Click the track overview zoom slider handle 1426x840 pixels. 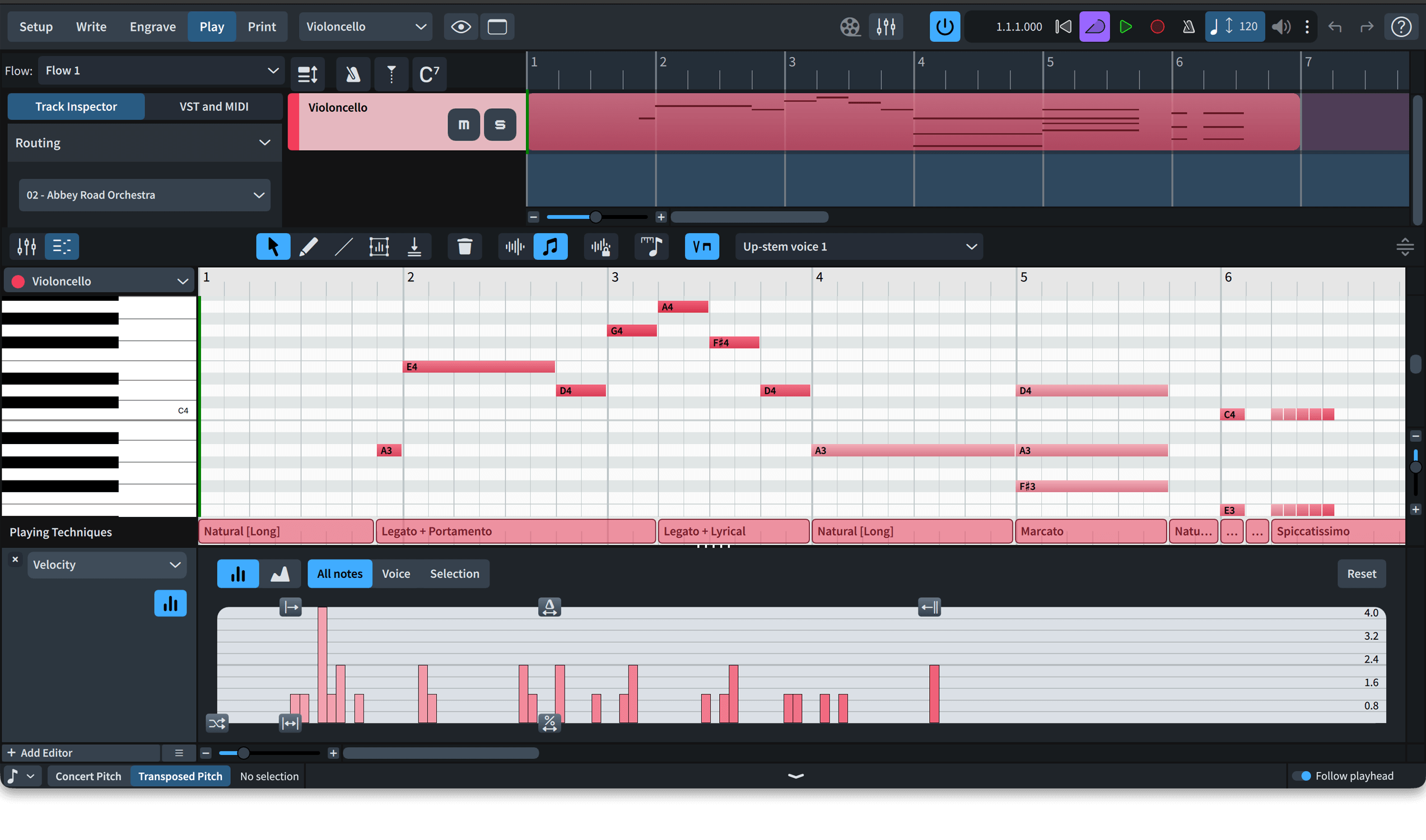pos(595,217)
